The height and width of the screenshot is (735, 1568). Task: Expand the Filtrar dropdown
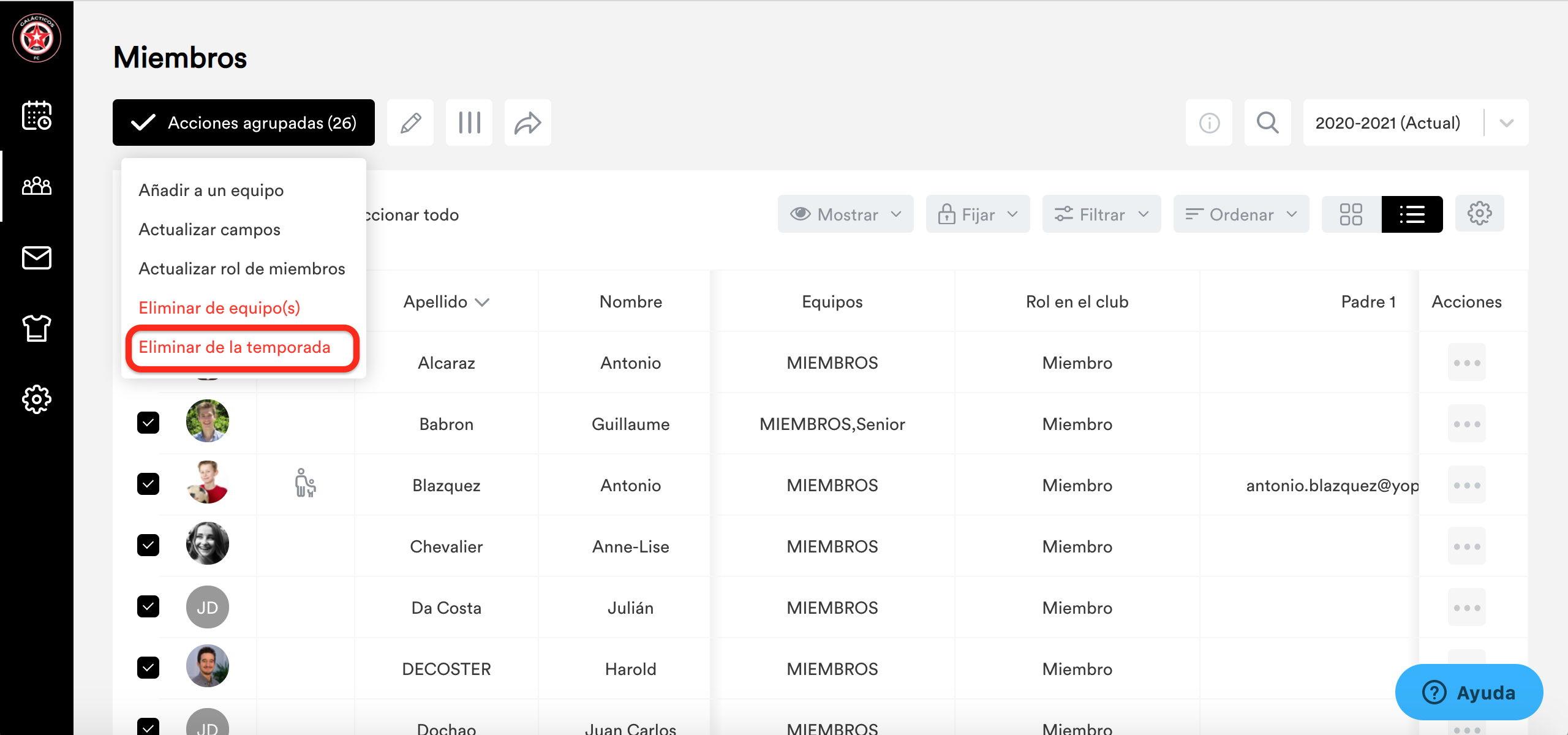(1102, 214)
